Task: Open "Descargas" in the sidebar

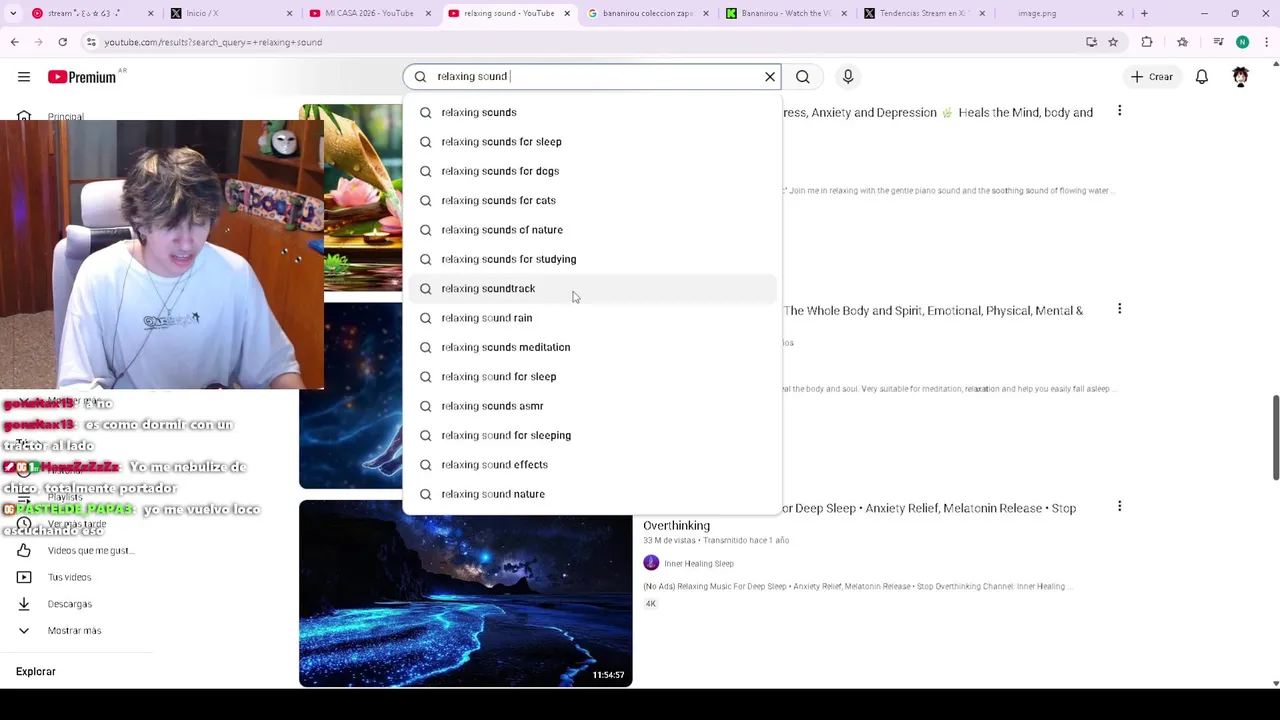Action: 69,604
